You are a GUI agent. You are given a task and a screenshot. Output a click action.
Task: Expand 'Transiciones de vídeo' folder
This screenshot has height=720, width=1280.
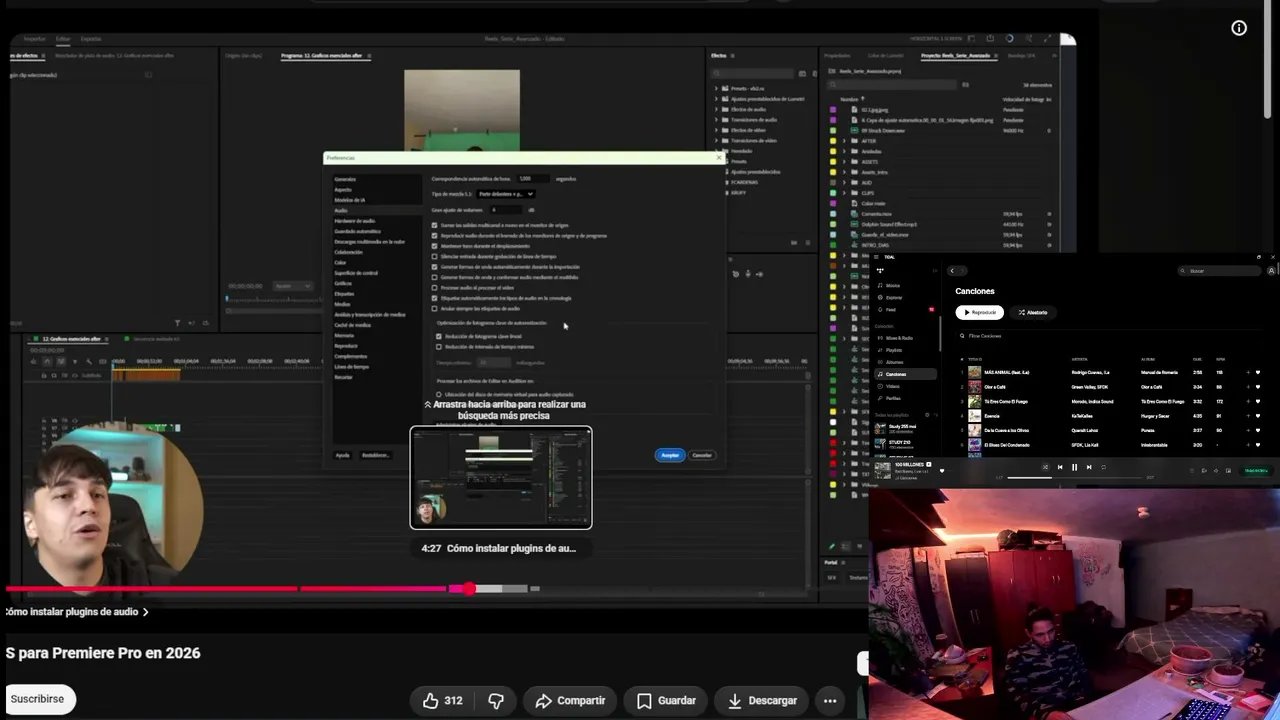(x=717, y=141)
